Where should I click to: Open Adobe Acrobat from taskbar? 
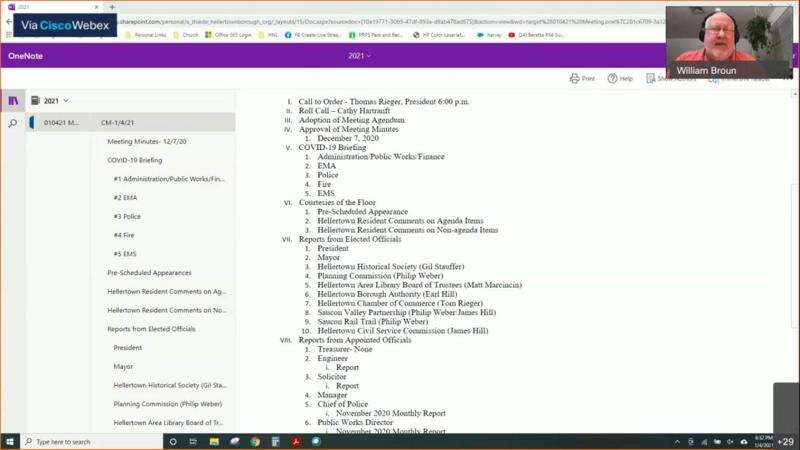pos(295,441)
